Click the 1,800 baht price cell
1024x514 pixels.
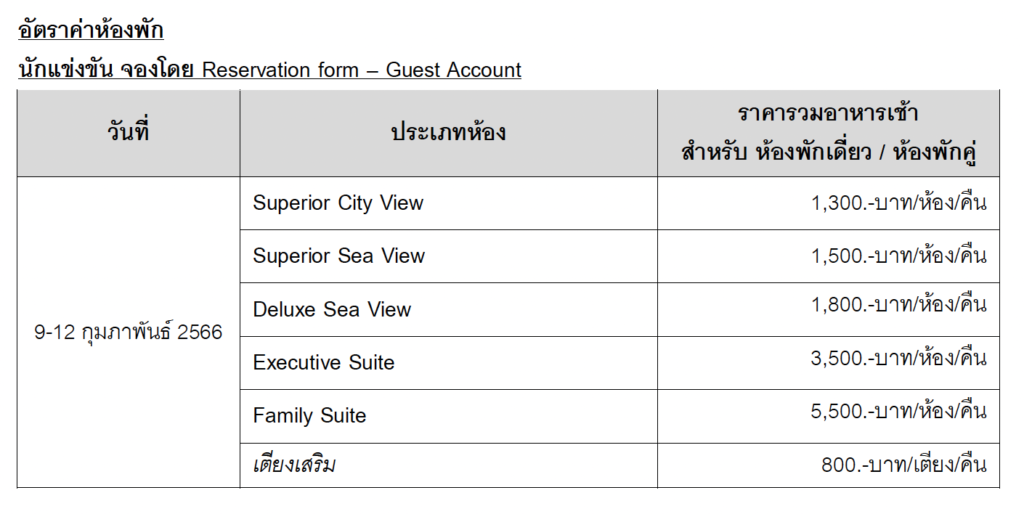(x=898, y=304)
